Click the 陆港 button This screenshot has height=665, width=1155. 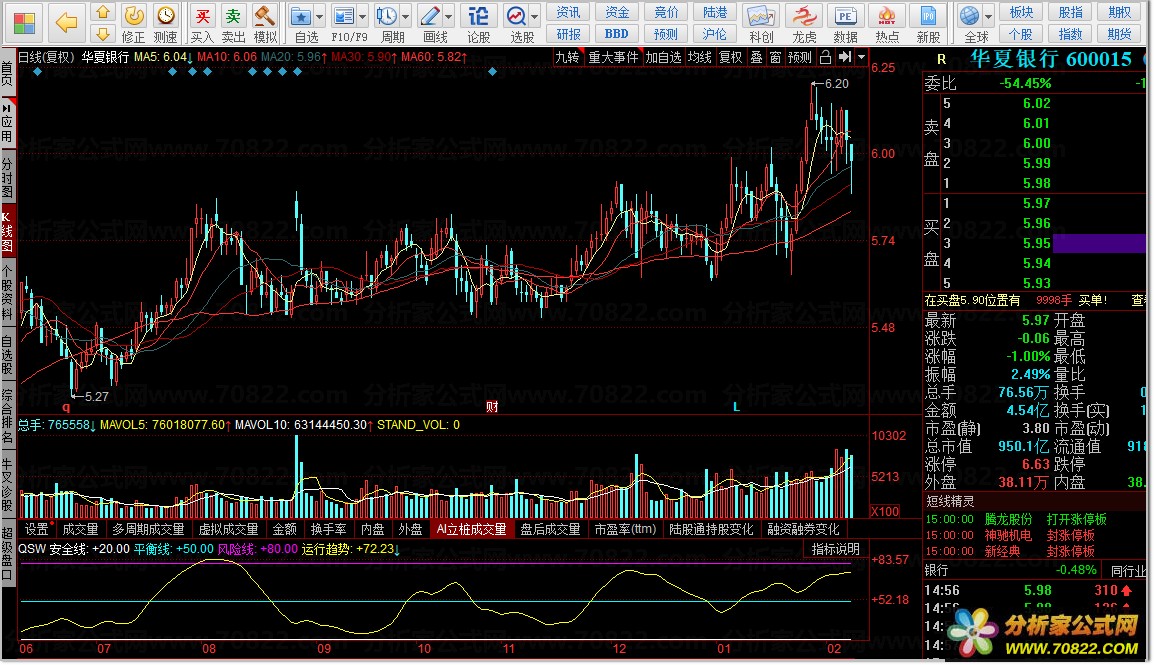715,13
